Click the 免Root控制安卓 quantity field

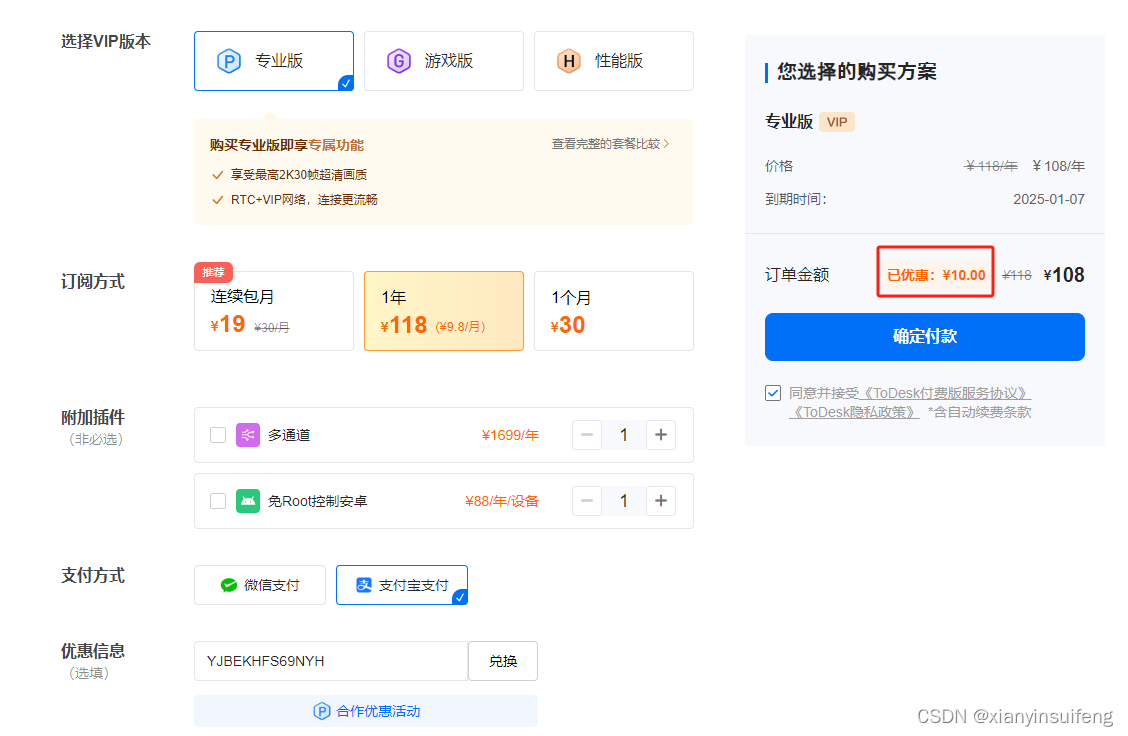point(624,501)
